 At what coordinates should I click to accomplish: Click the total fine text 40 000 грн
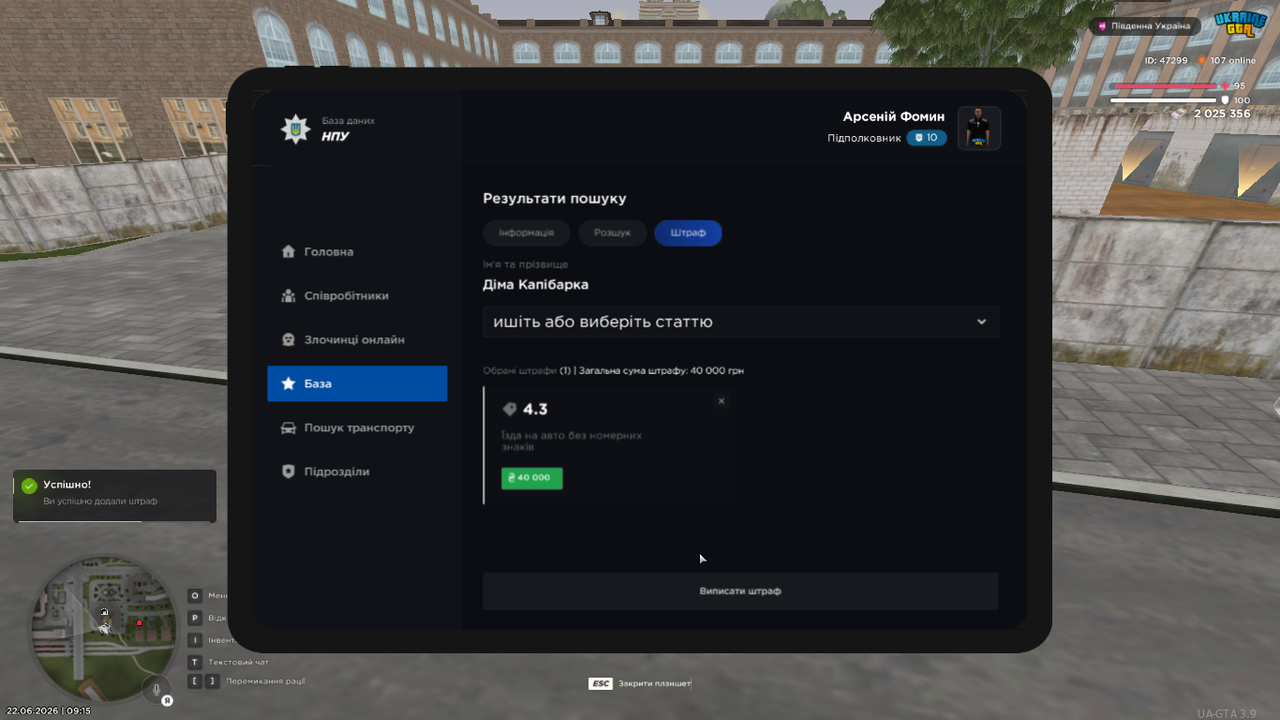[x=716, y=371]
